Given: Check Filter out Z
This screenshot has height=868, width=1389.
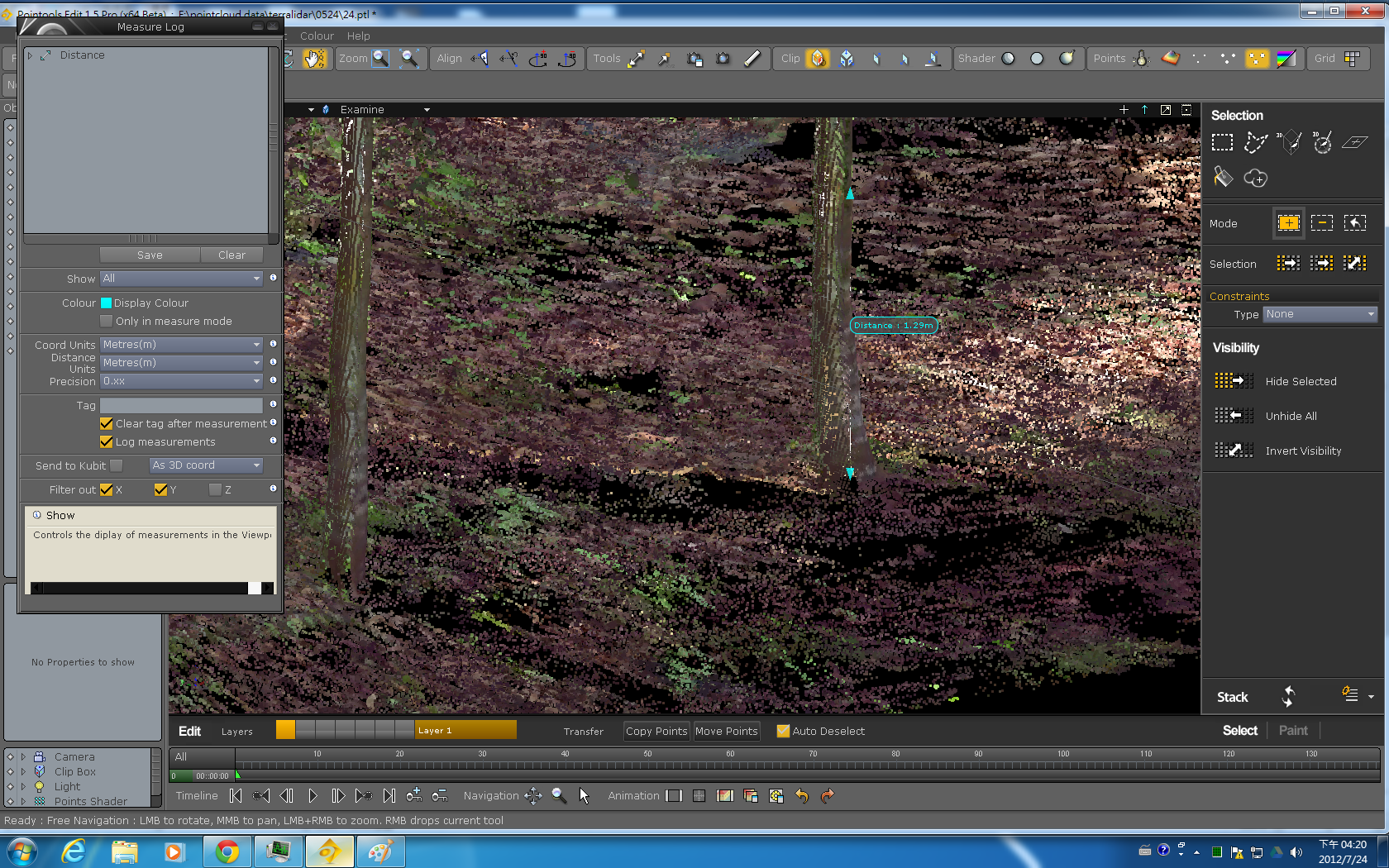Looking at the screenshot, I should pyautogui.click(x=215, y=489).
